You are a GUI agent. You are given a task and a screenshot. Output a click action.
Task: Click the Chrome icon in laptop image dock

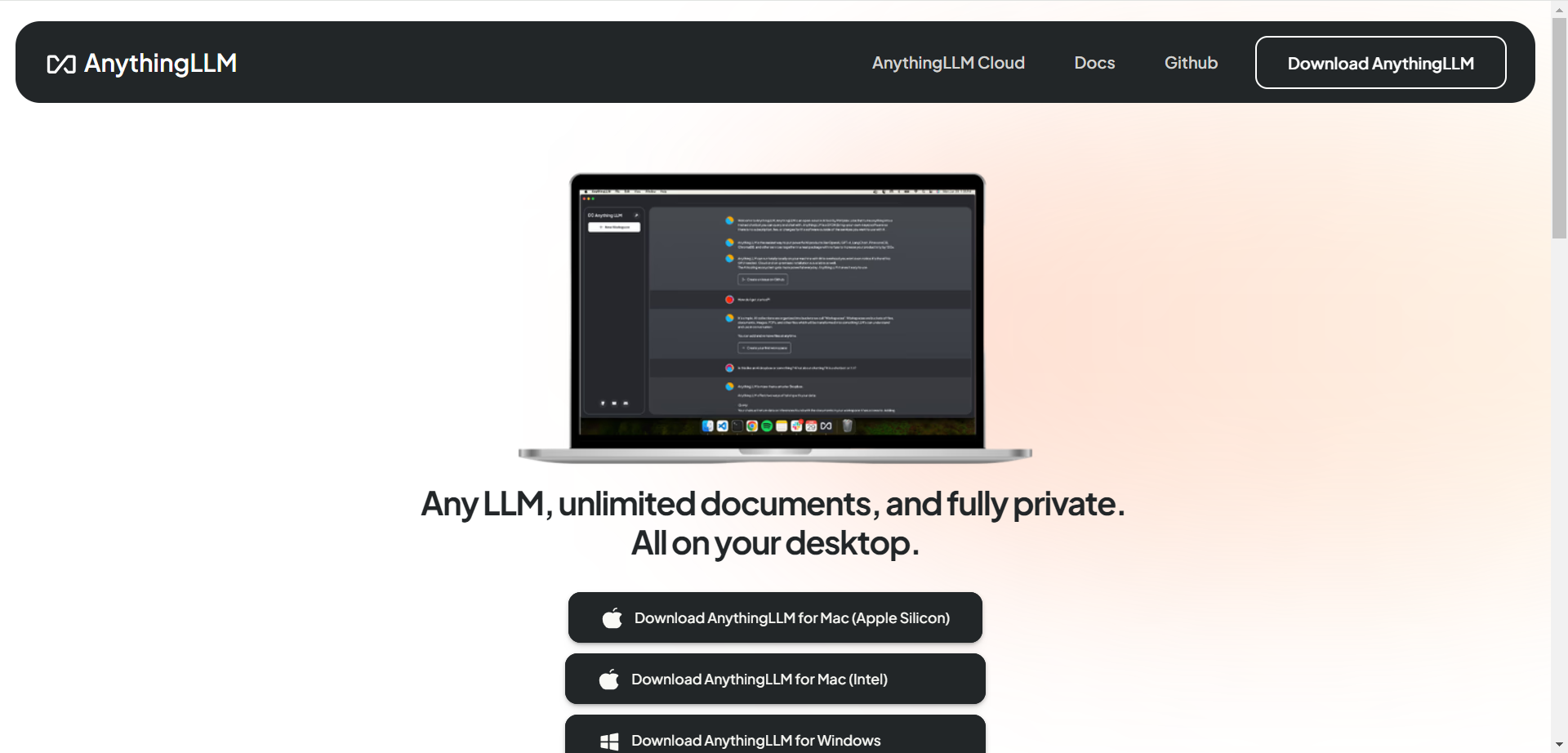tap(751, 426)
